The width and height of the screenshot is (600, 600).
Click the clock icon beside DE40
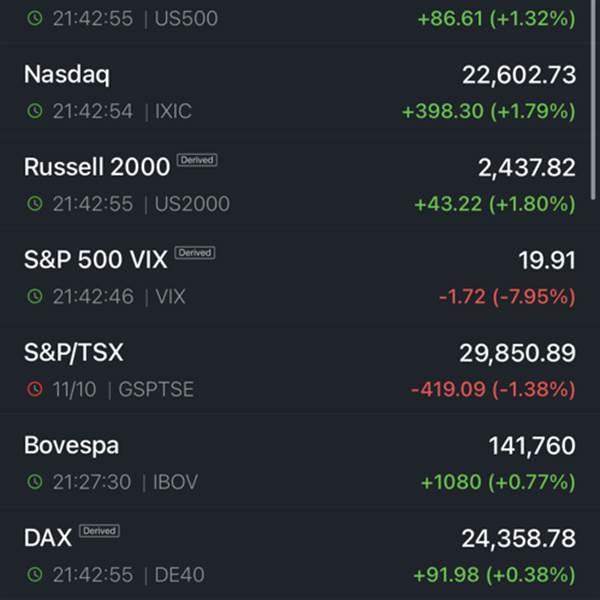tap(35, 575)
